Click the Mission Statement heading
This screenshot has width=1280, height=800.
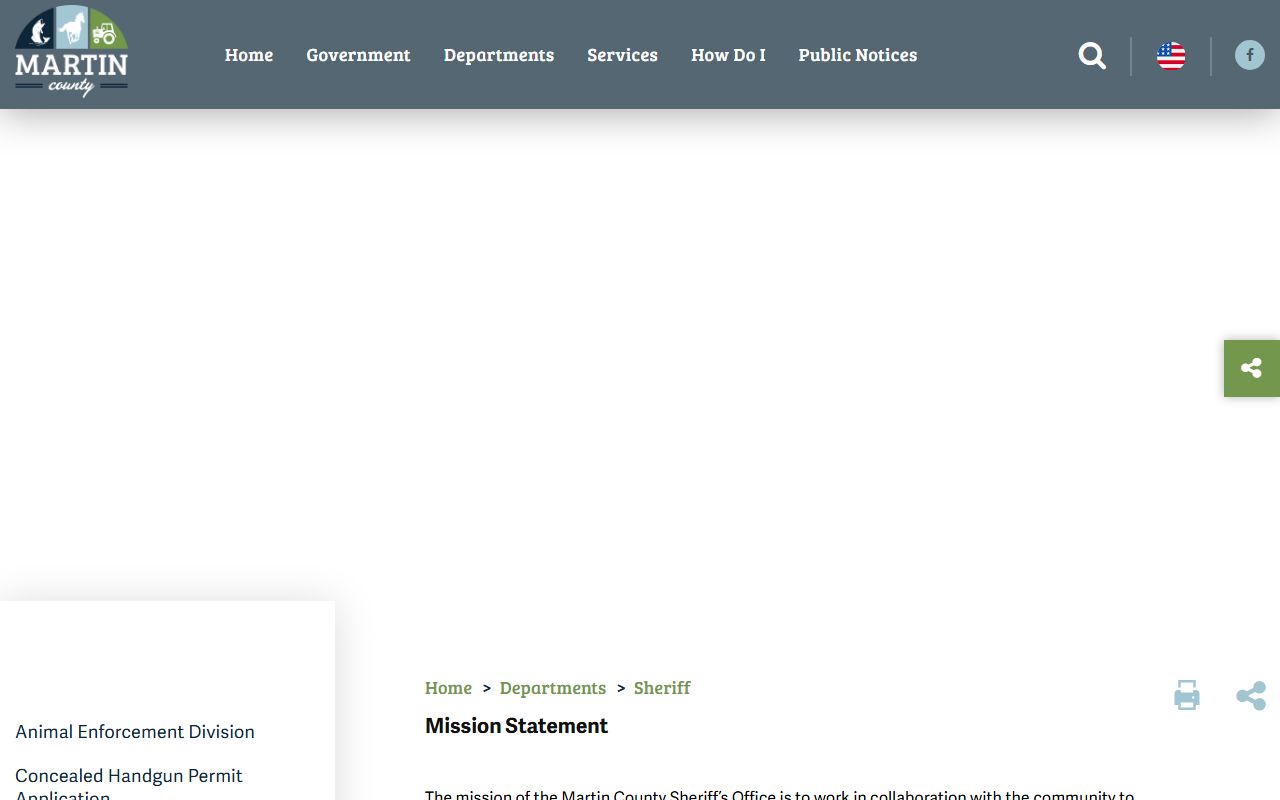coord(516,726)
